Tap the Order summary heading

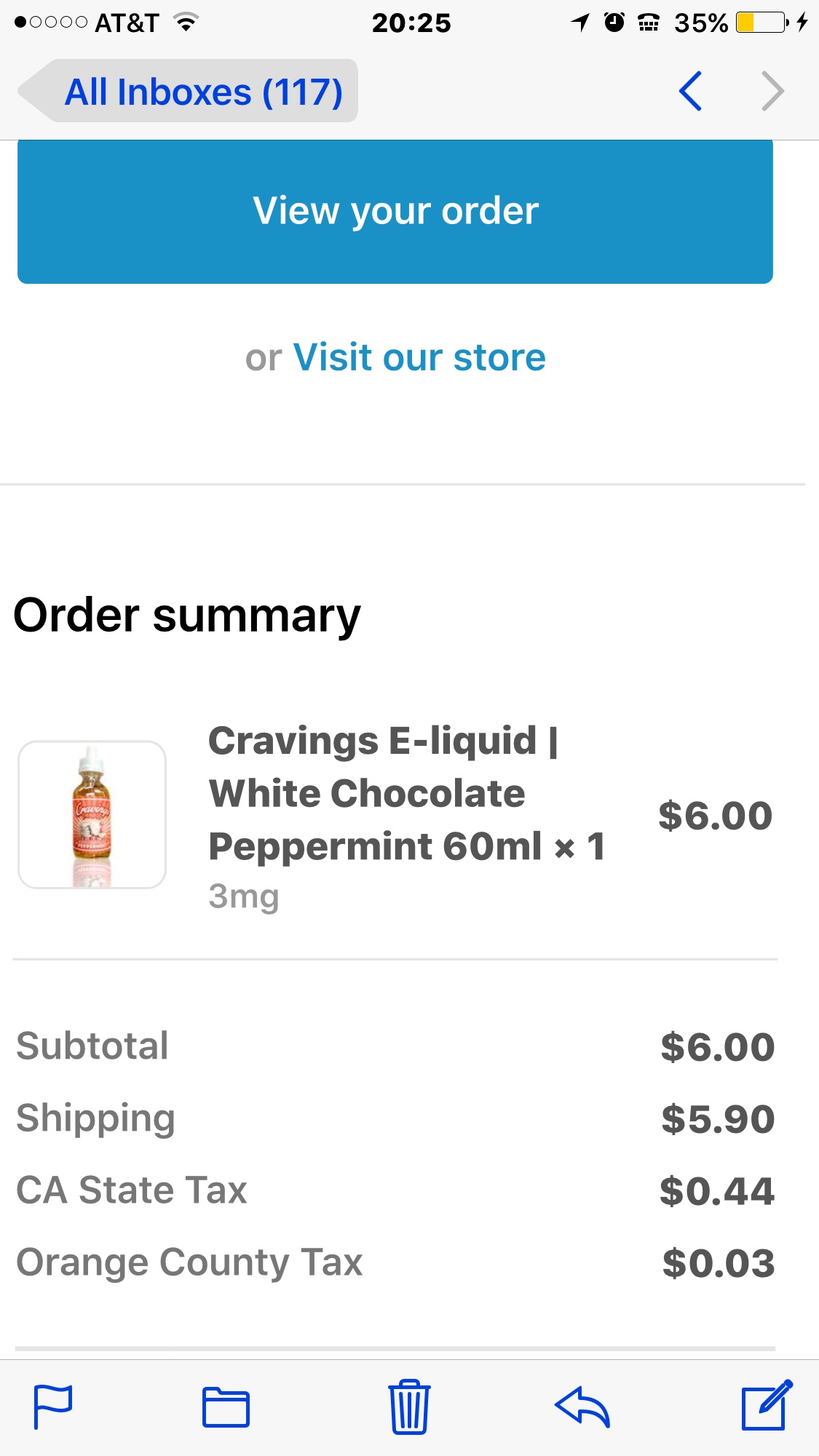tap(187, 616)
